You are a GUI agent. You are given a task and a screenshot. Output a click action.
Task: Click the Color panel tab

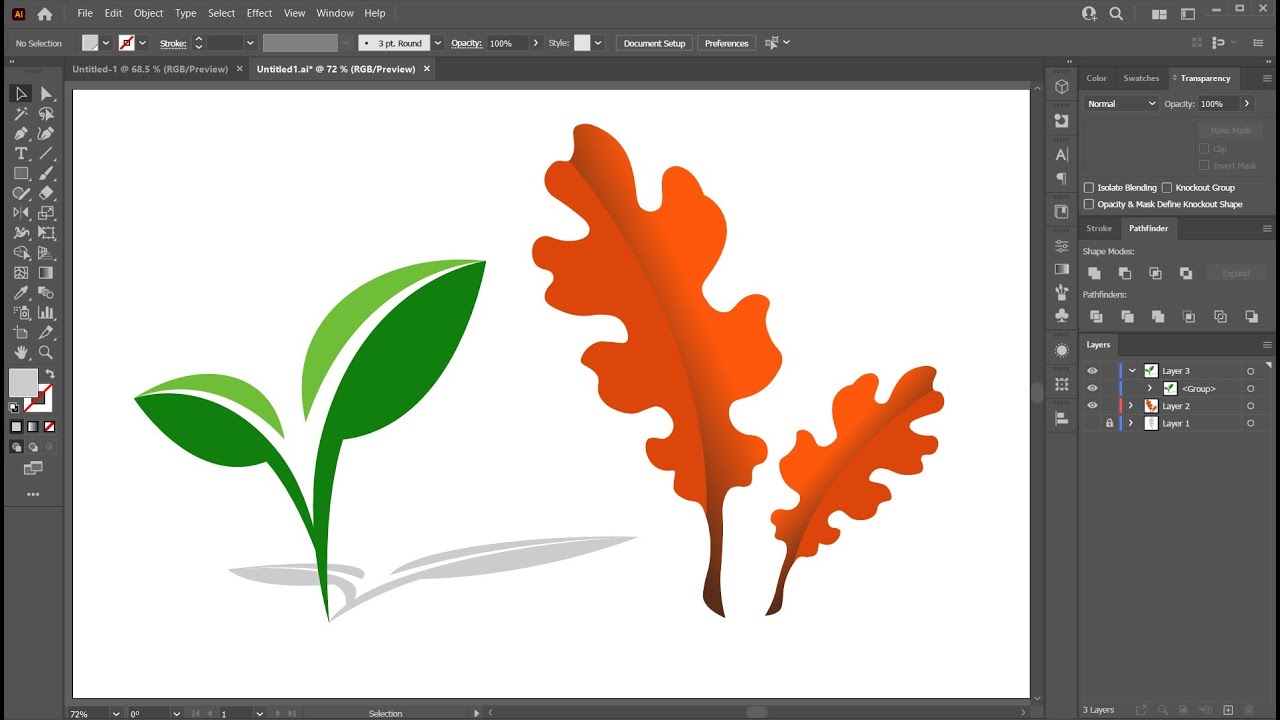[x=1097, y=78]
